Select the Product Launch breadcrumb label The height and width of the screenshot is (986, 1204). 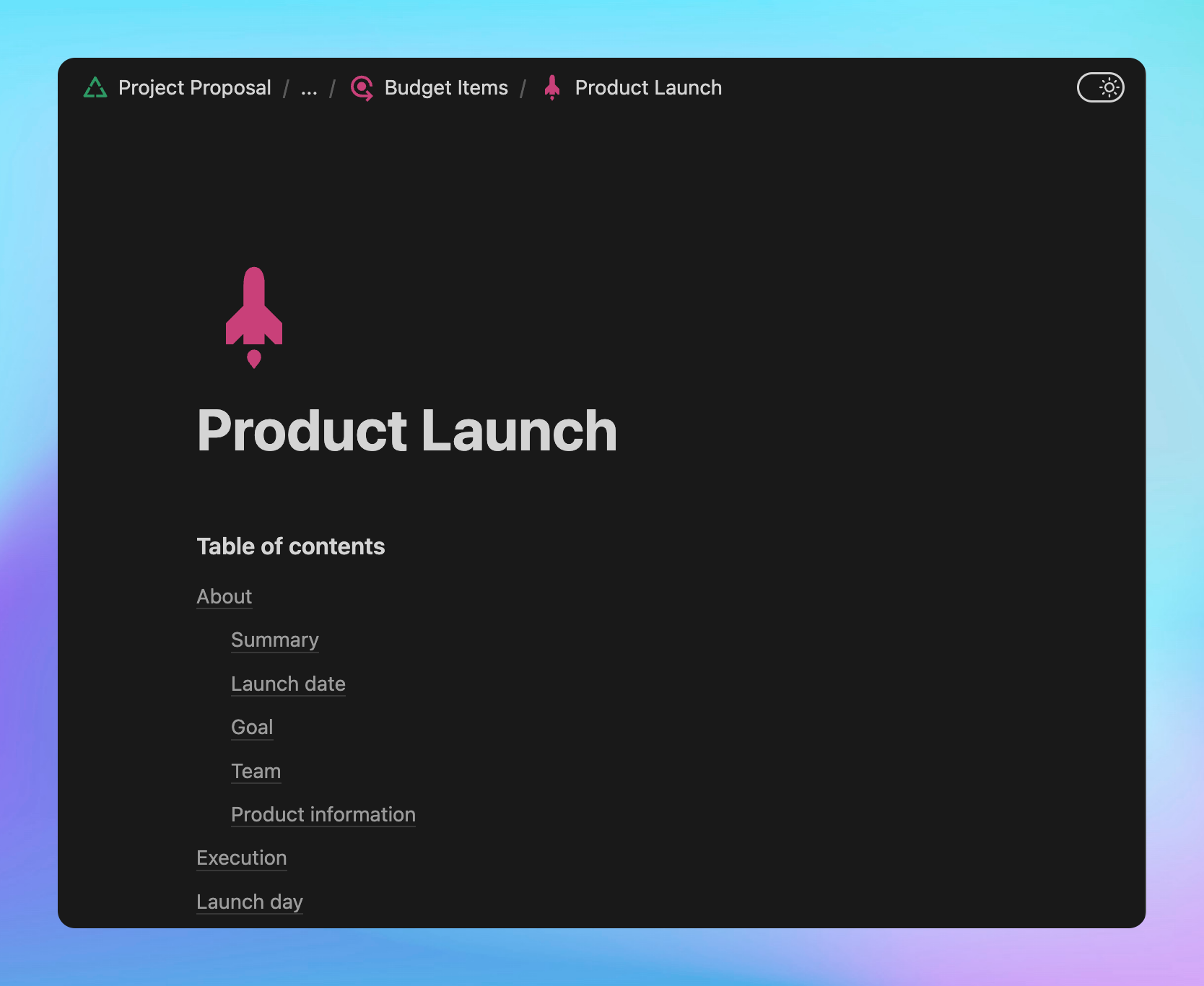[648, 88]
